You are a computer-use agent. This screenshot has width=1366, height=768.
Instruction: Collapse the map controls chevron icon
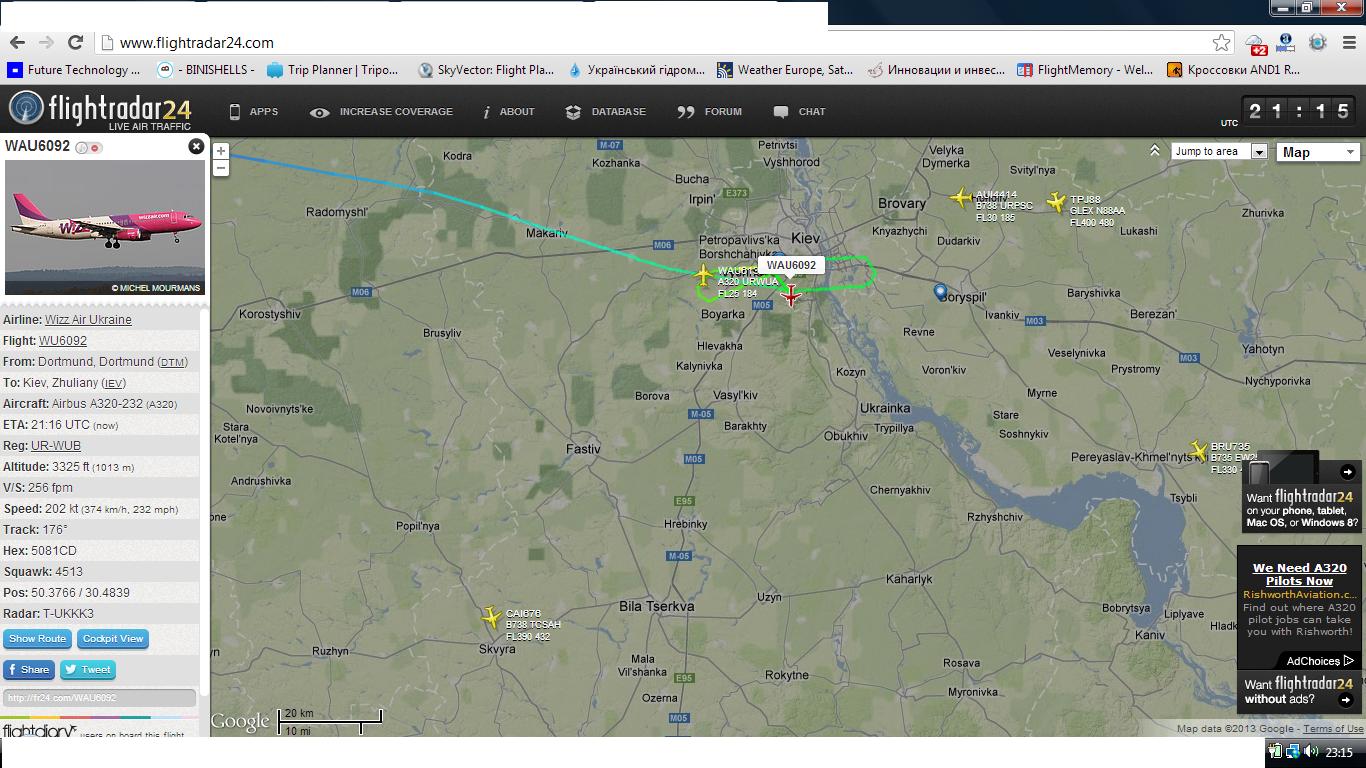(1155, 151)
